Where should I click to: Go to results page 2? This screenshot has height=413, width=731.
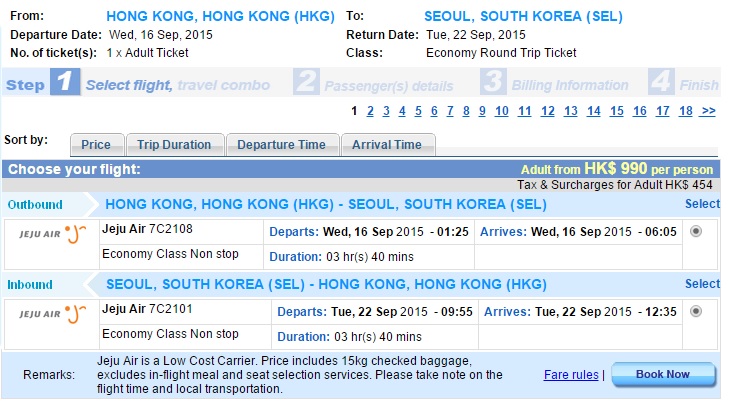pos(370,111)
